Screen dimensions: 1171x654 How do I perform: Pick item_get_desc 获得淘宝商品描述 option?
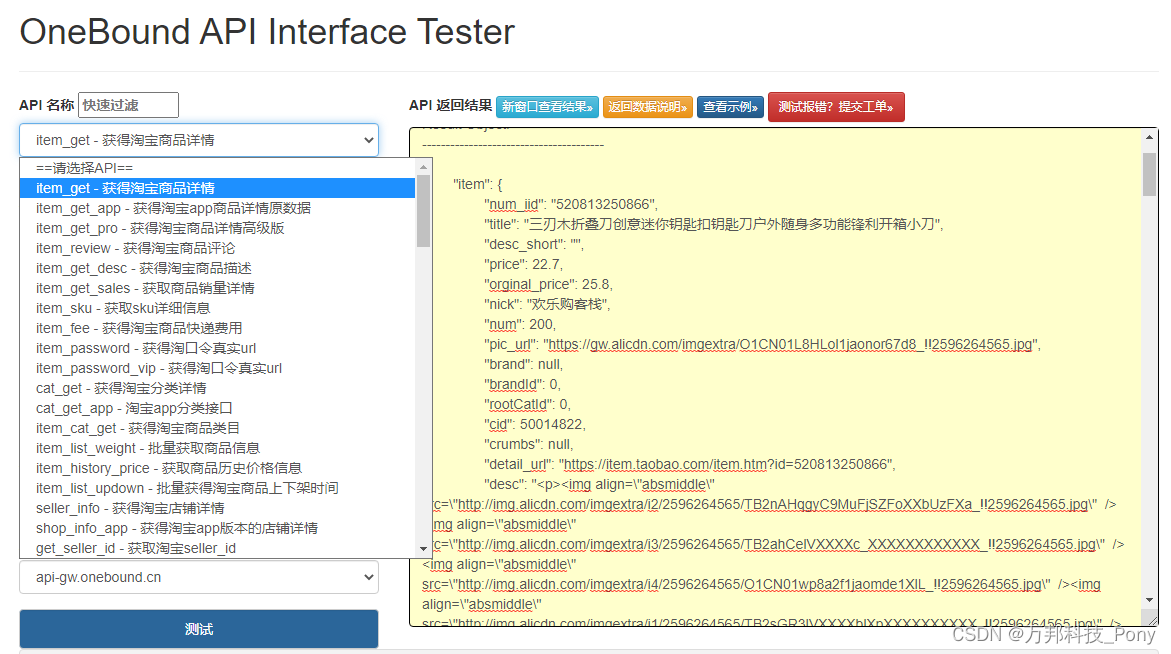[217, 268]
